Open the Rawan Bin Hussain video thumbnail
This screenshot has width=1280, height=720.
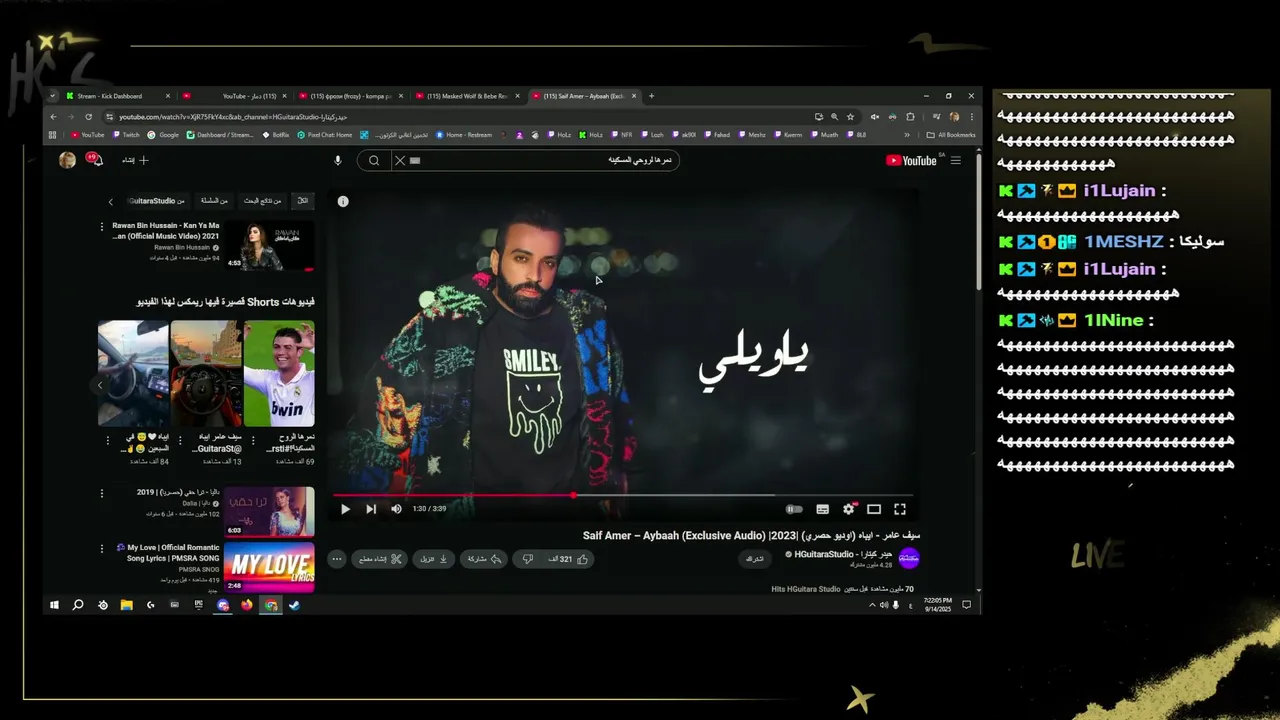(269, 245)
